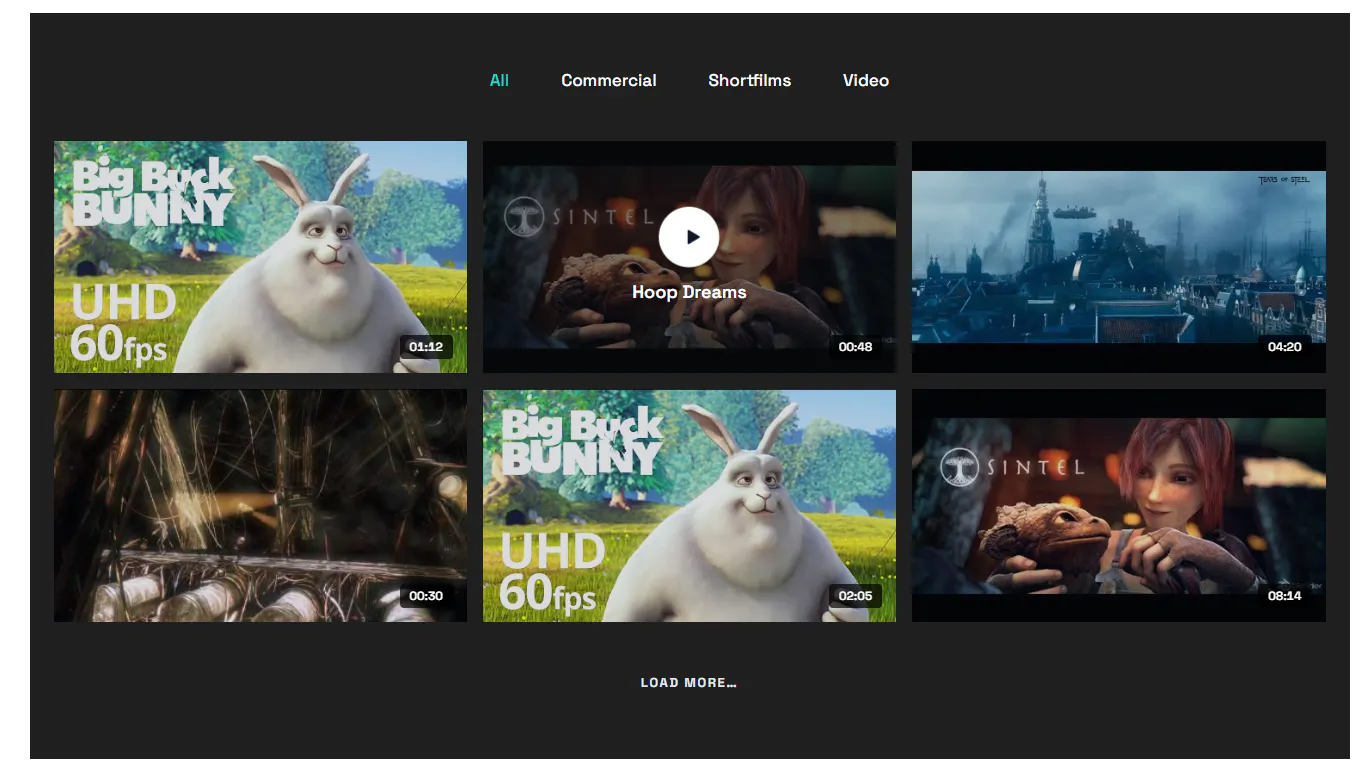Click the Hoop Dreams title text
Screen dimensions: 1356x770
[689, 292]
